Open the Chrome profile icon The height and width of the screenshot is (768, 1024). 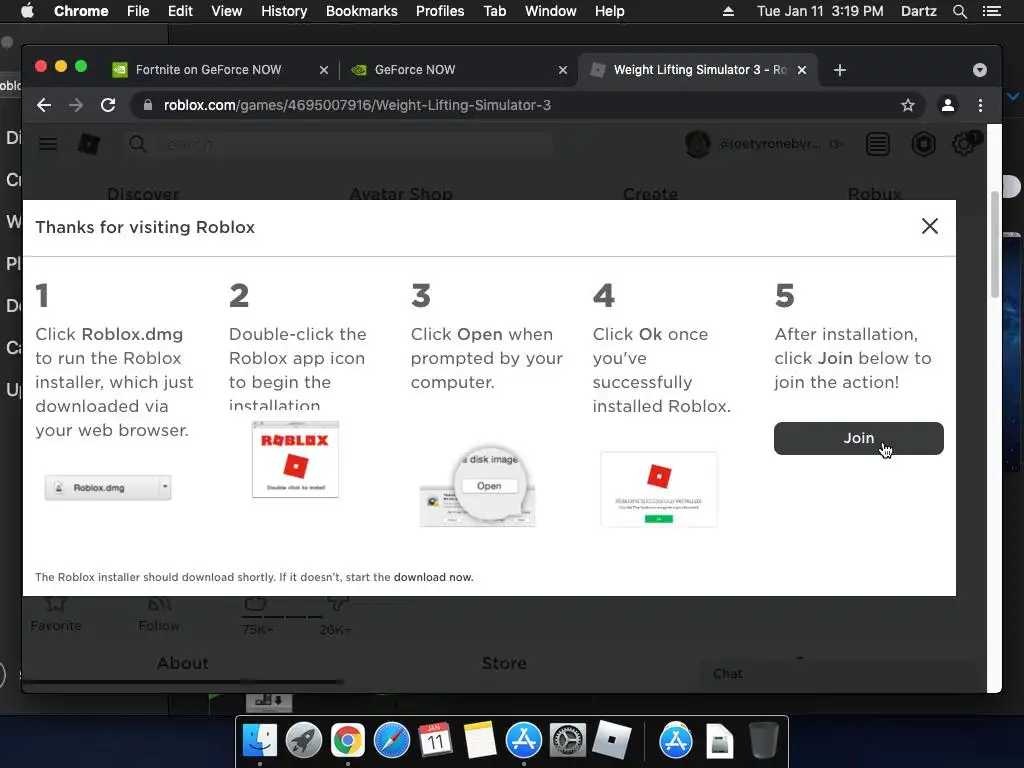pyautogui.click(x=948, y=105)
